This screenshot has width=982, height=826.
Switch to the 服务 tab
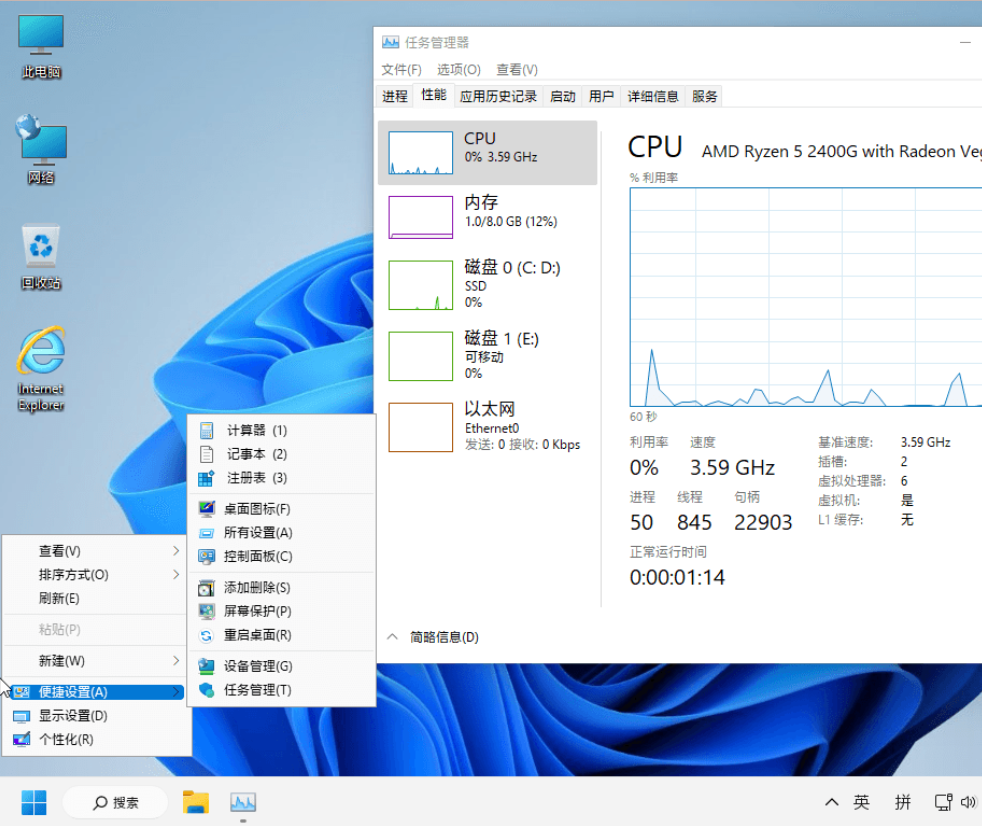point(705,96)
